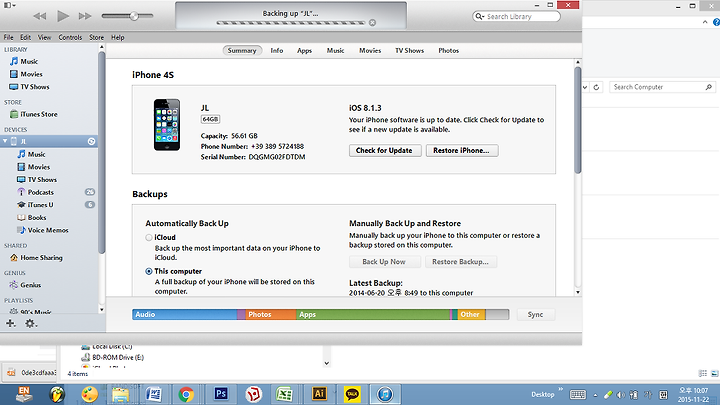
Task: Open address history dropdown in Explorer window
Action: pos(585,87)
